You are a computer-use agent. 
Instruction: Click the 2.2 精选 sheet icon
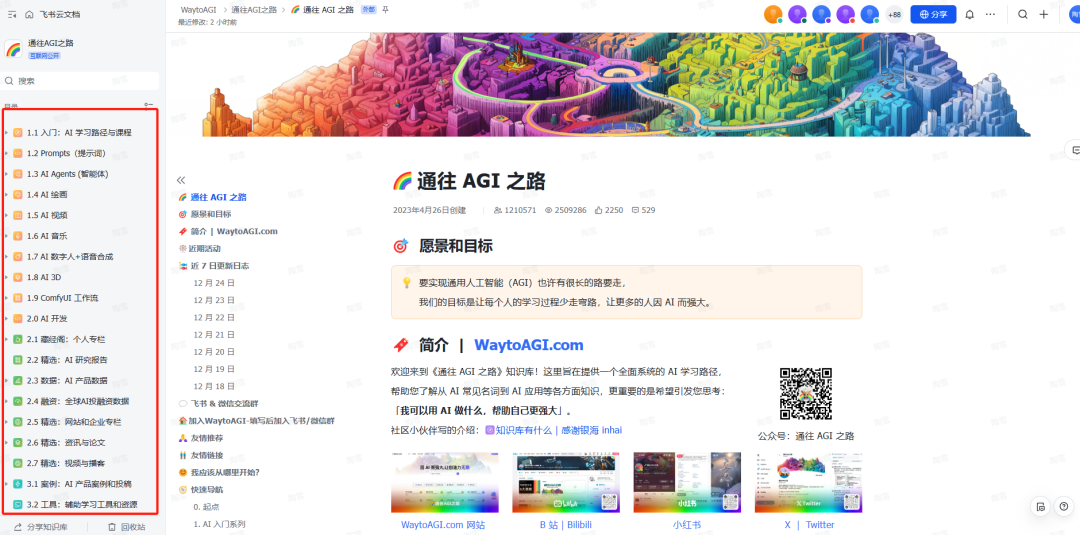tap(18, 359)
